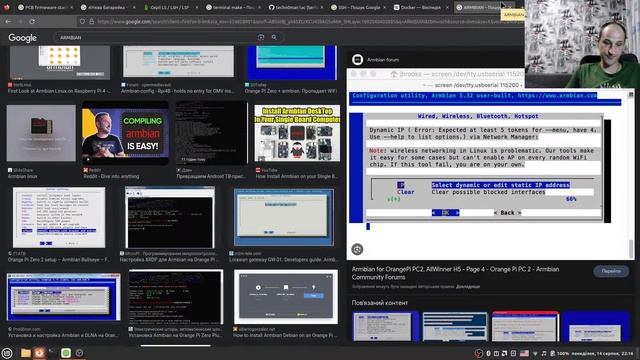View site security info via the padlock icon
The height and width of the screenshot is (360, 640).
point(91,21)
